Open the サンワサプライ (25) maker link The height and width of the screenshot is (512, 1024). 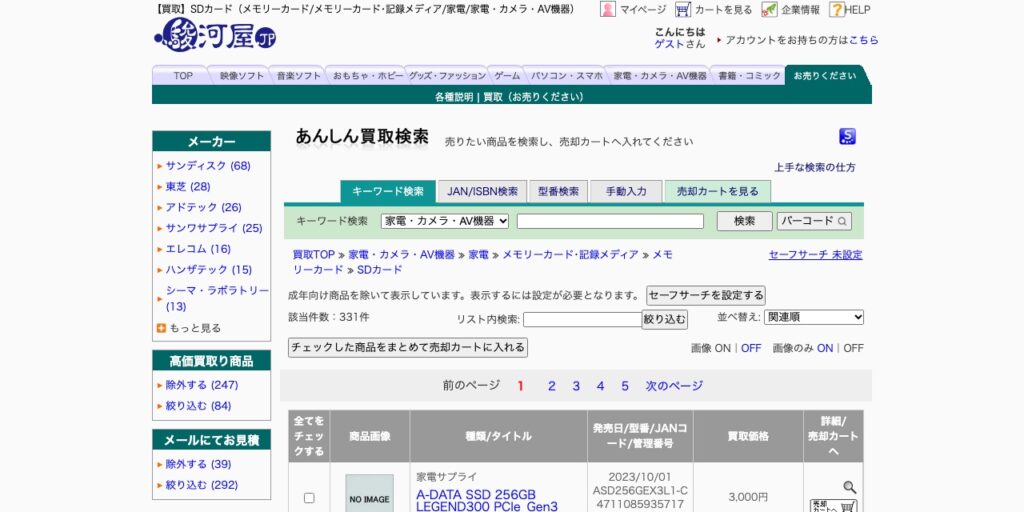click(x=214, y=229)
